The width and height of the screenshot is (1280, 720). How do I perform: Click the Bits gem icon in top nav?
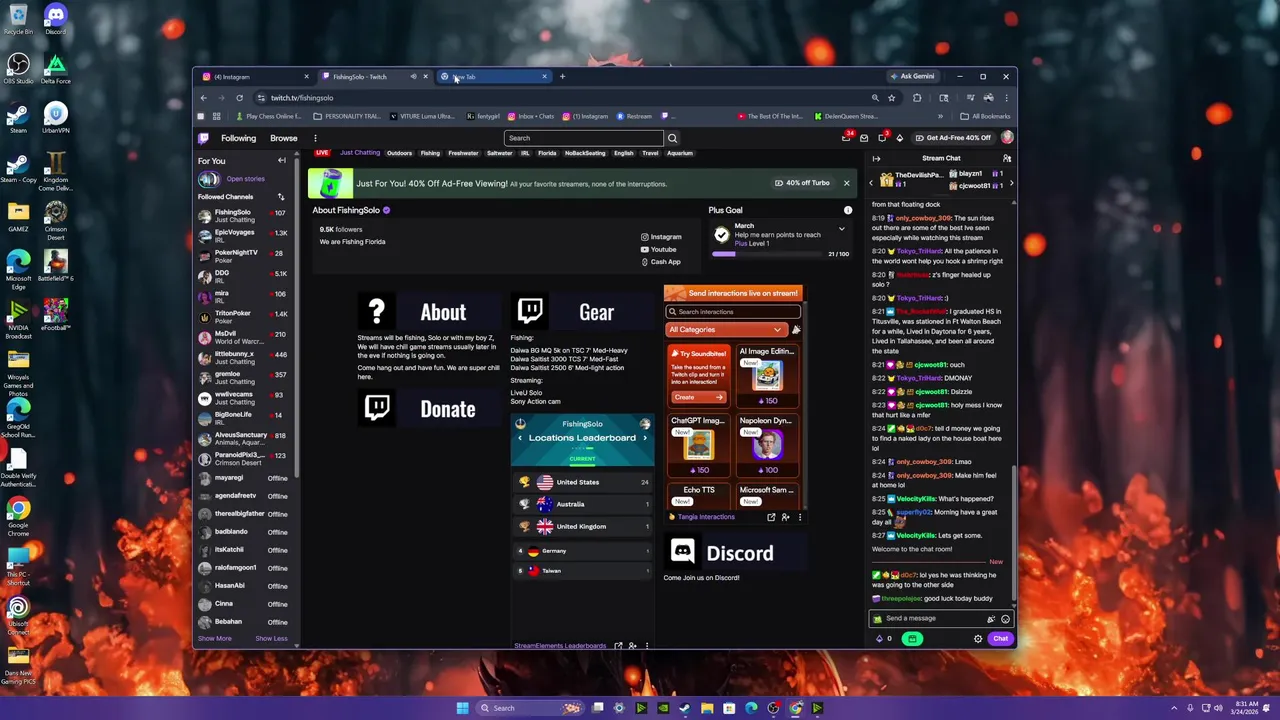pos(899,138)
